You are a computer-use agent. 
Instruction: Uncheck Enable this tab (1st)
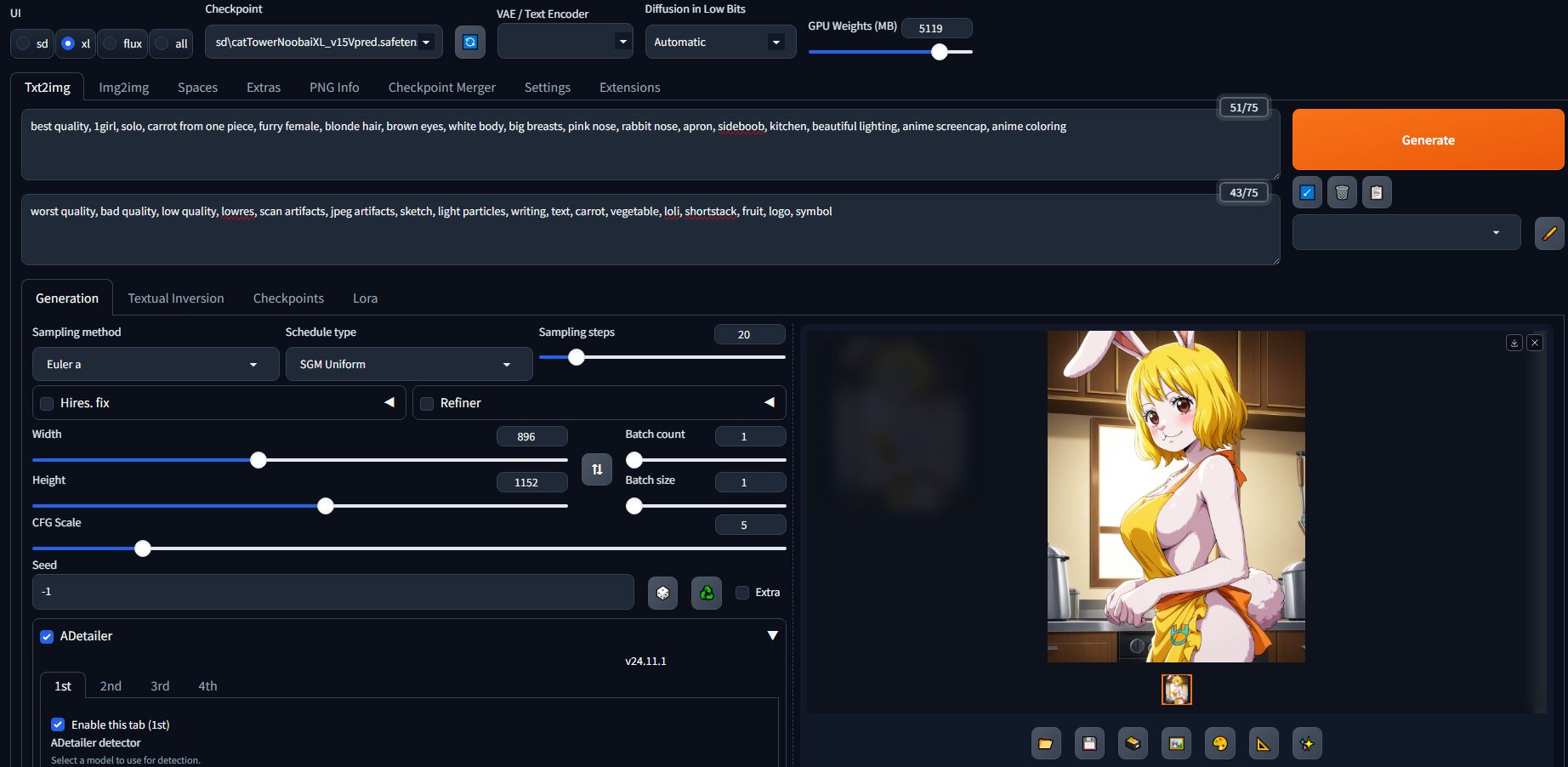click(x=58, y=724)
